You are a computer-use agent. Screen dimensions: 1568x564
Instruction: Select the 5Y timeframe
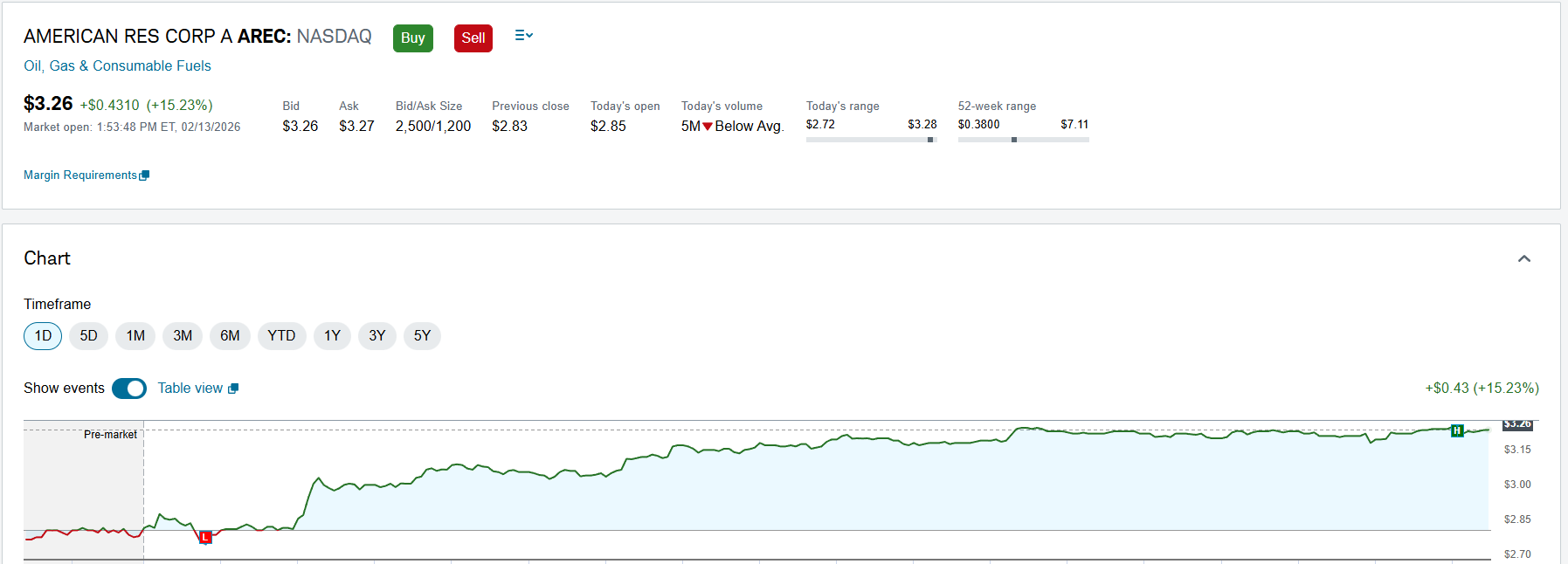pyautogui.click(x=422, y=336)
